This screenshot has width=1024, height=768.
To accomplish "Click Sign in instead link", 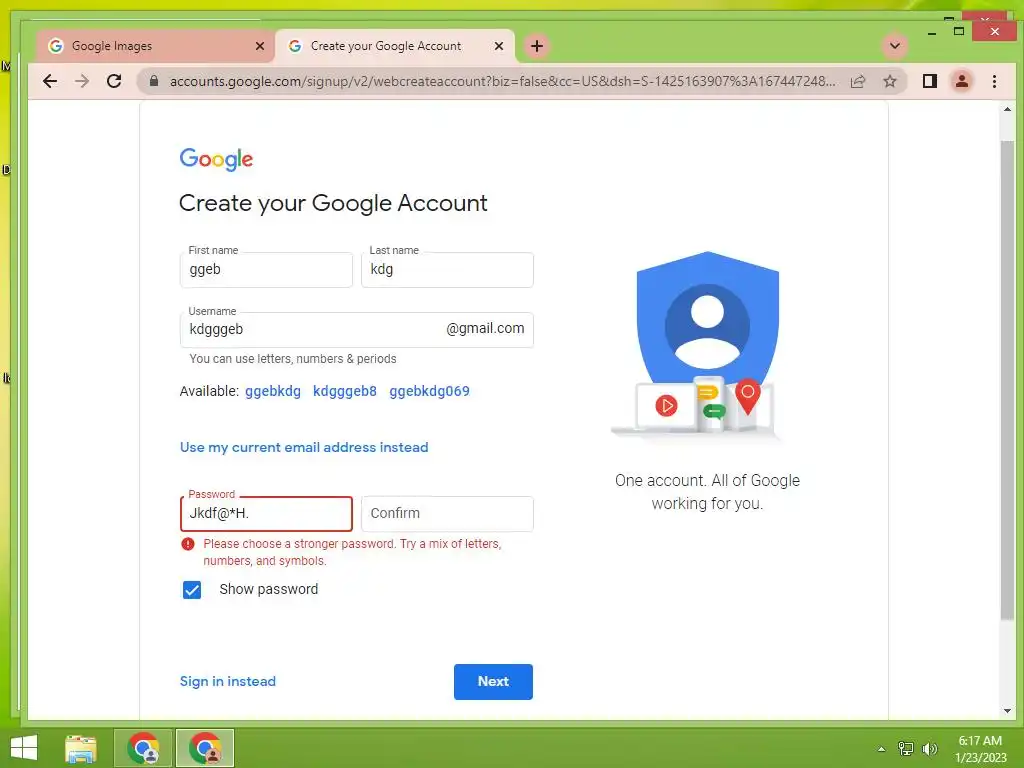I will tap(227, 681).
